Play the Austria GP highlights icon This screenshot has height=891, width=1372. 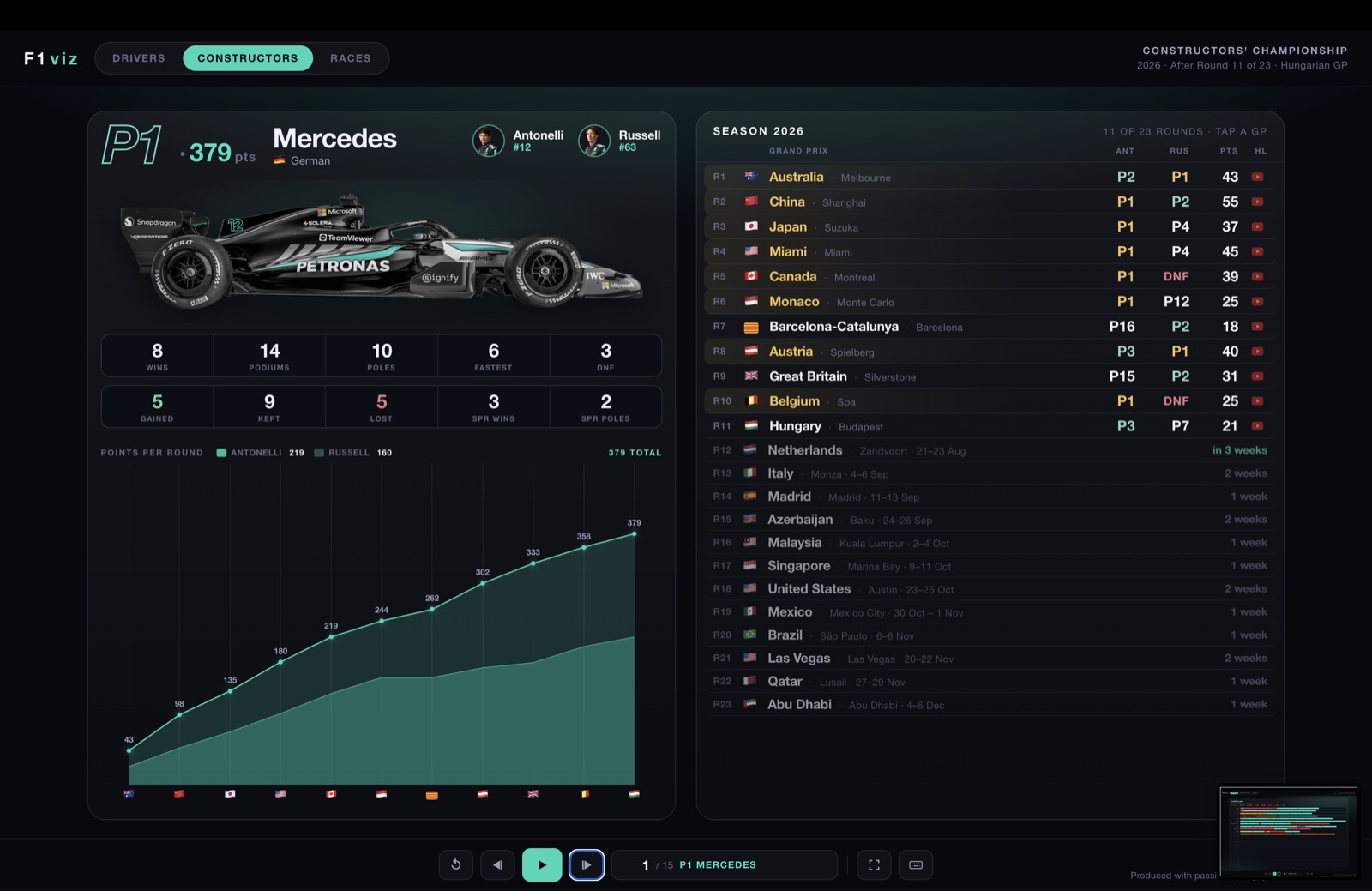pyautogui.click(x=1258, y=351)
